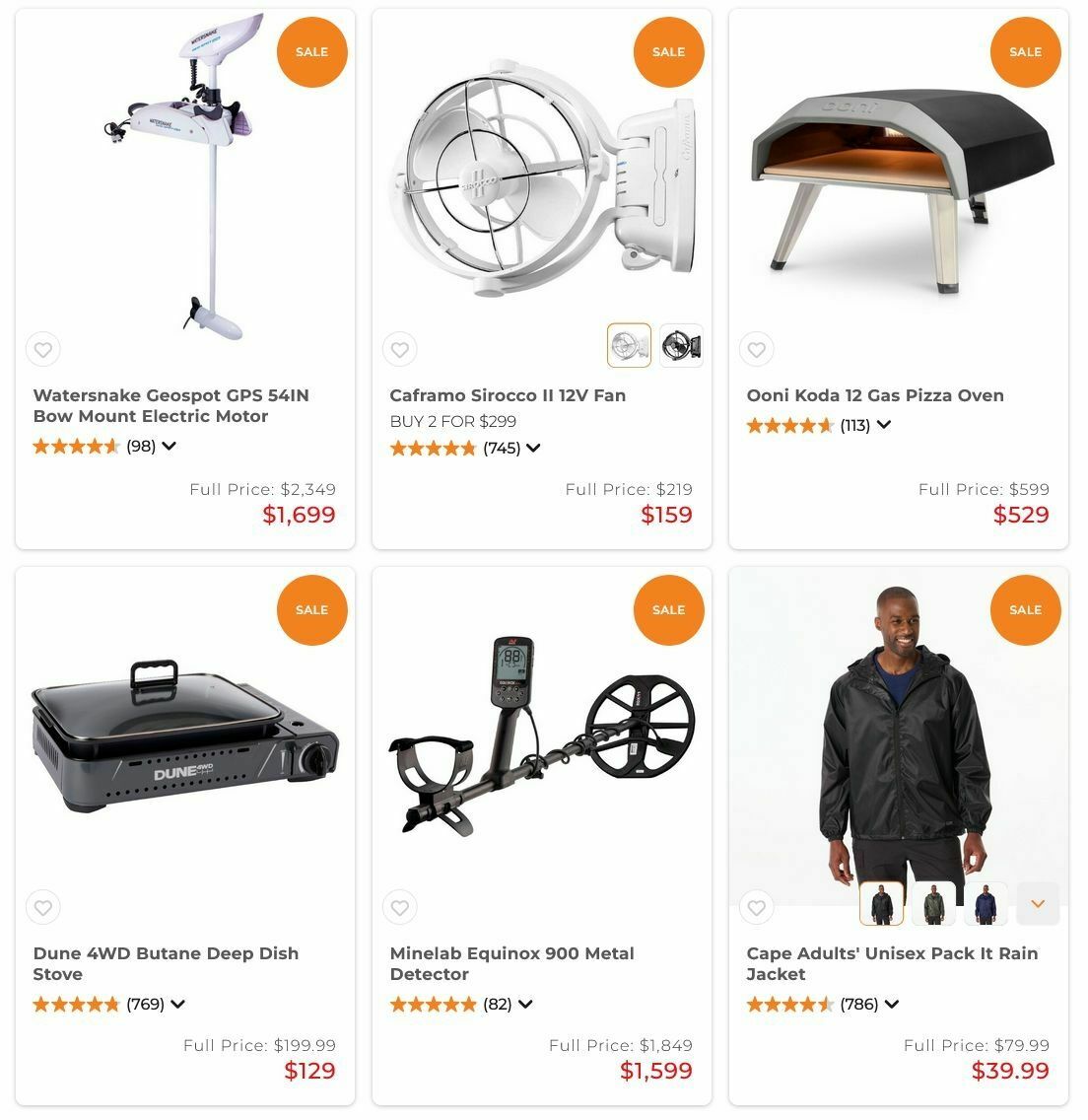Screen dimensions: 1088x1120
Task: Open Ooni Koda 12 Gas Pizza Oven
Action: tap(875, 395)
